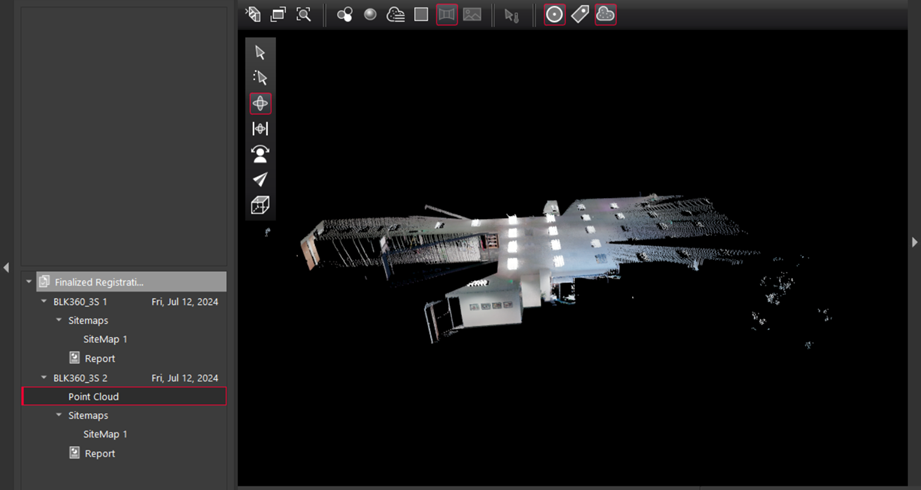Viewport: 921px width, 490px height.
Task: Collapse the left panel with arrow
Action: click(x=6, y=267)
